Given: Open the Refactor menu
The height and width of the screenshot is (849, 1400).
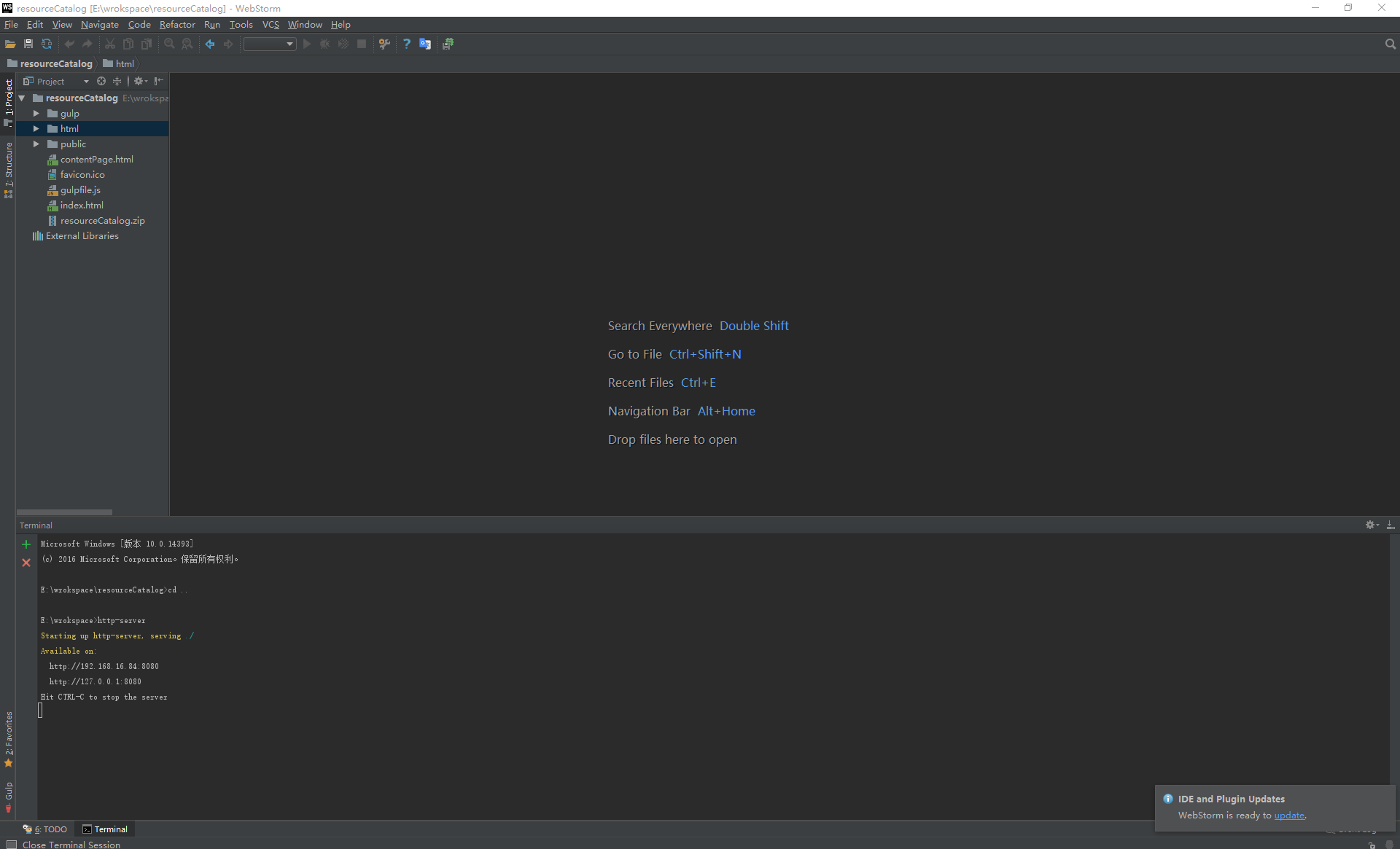Looking at the screenshot, I should [177, 24].
